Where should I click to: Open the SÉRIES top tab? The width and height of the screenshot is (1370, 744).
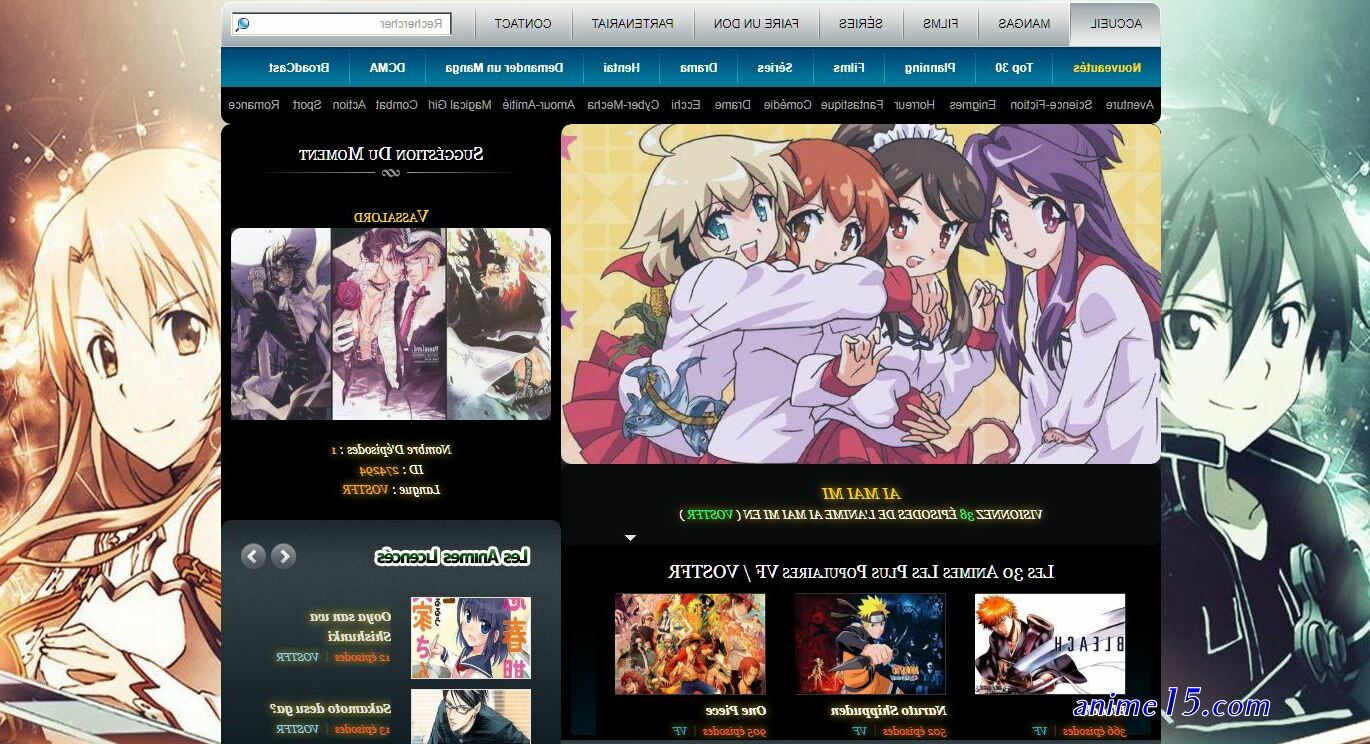pyautogui.click(x=861, y=24)
